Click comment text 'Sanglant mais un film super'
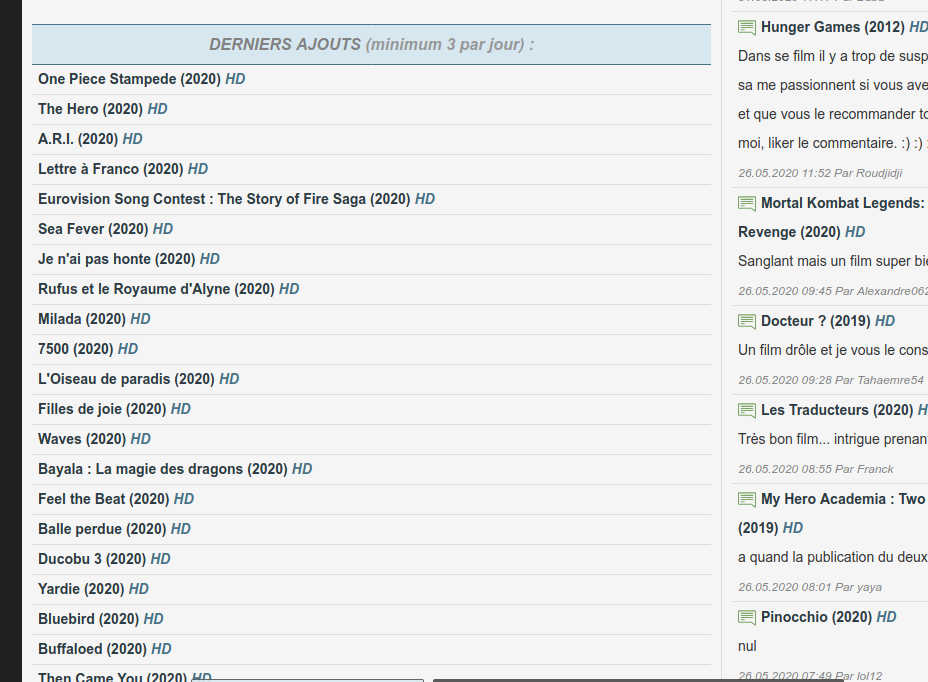This screenshot has height=682, width=928. pyautogui.click(x=833, y=261)
